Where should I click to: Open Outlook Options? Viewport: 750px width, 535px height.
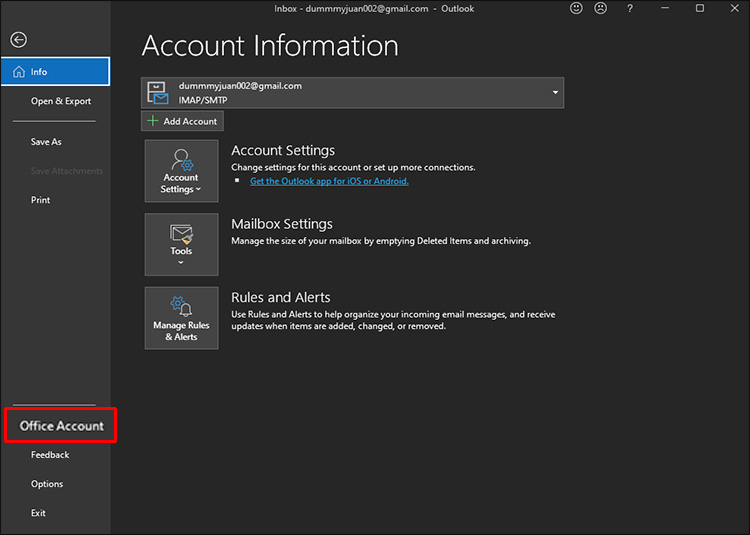coord(47,484)
